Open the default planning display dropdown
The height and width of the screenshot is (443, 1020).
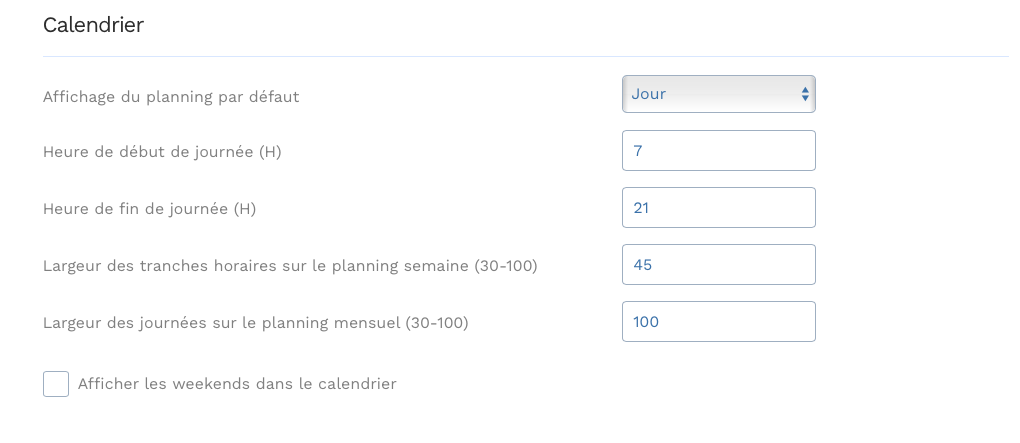[717, 94]
